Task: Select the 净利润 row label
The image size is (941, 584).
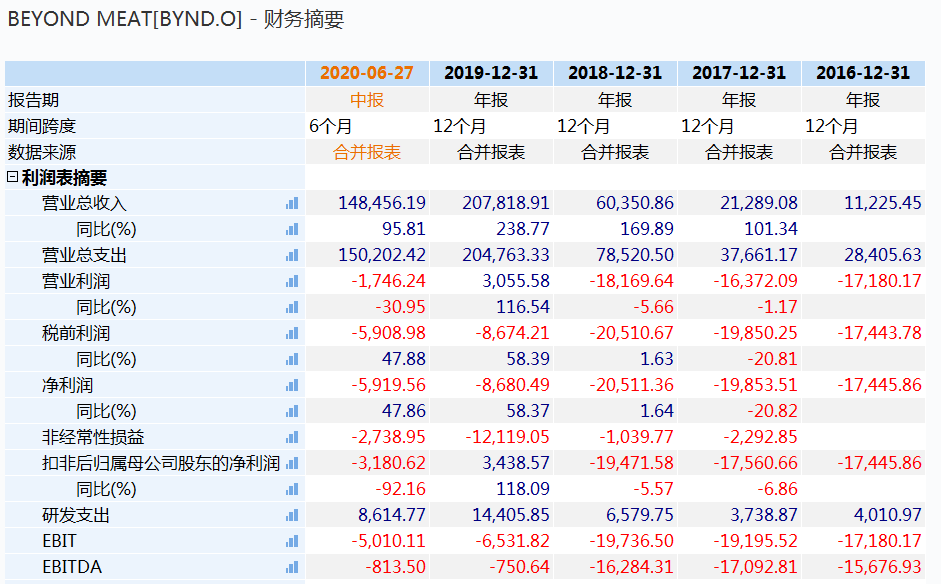Action: 67,385
